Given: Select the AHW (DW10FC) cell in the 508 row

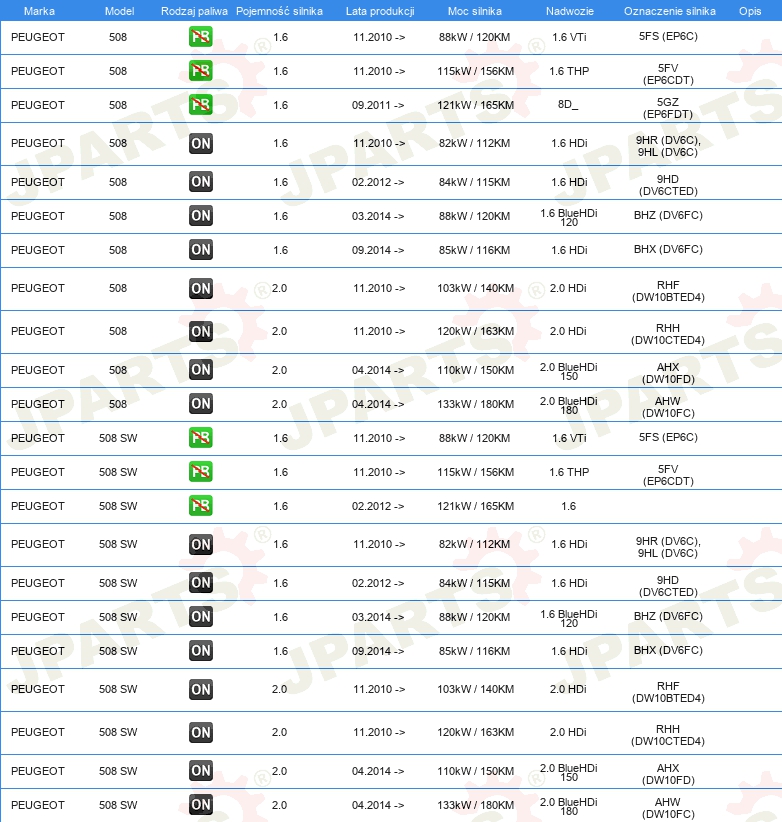Looking at the screenshot, I should pos(668,407).
